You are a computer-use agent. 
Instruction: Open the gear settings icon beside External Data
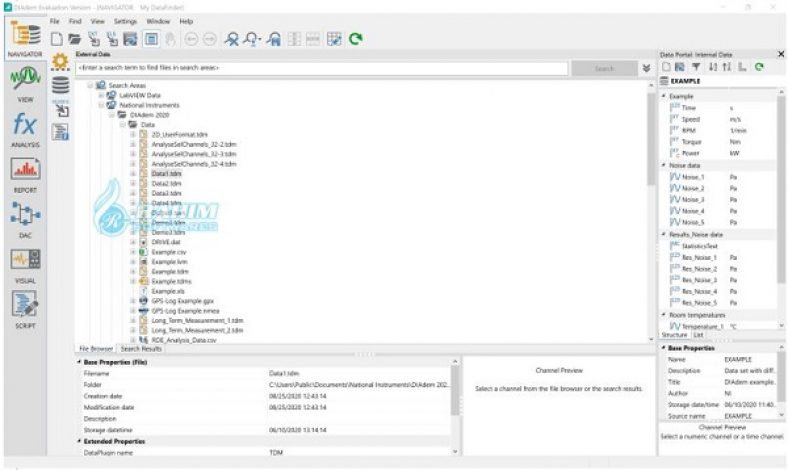pyautogui.click(x=60, y=61)
